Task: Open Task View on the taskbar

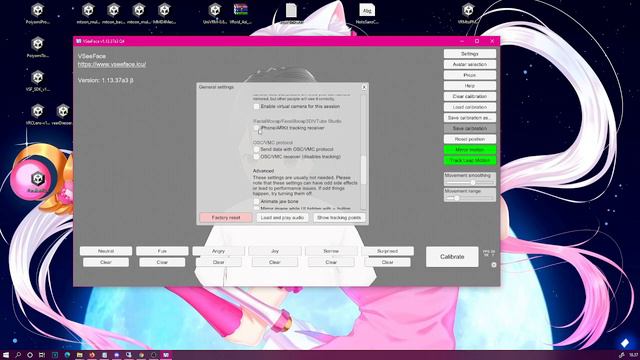Action: click(42, 355)
